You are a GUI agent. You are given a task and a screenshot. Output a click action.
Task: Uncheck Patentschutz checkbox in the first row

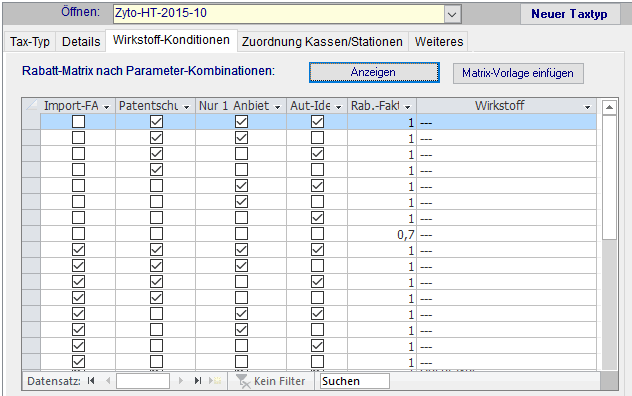(x=156, y=121)
